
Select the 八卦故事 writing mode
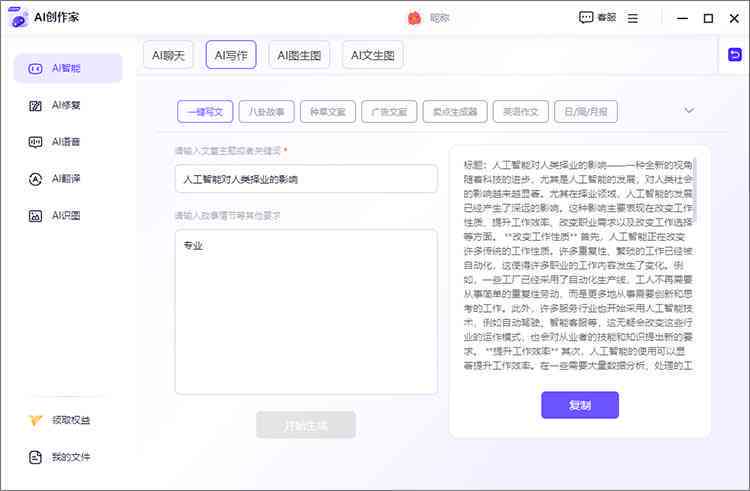point(266,112)
